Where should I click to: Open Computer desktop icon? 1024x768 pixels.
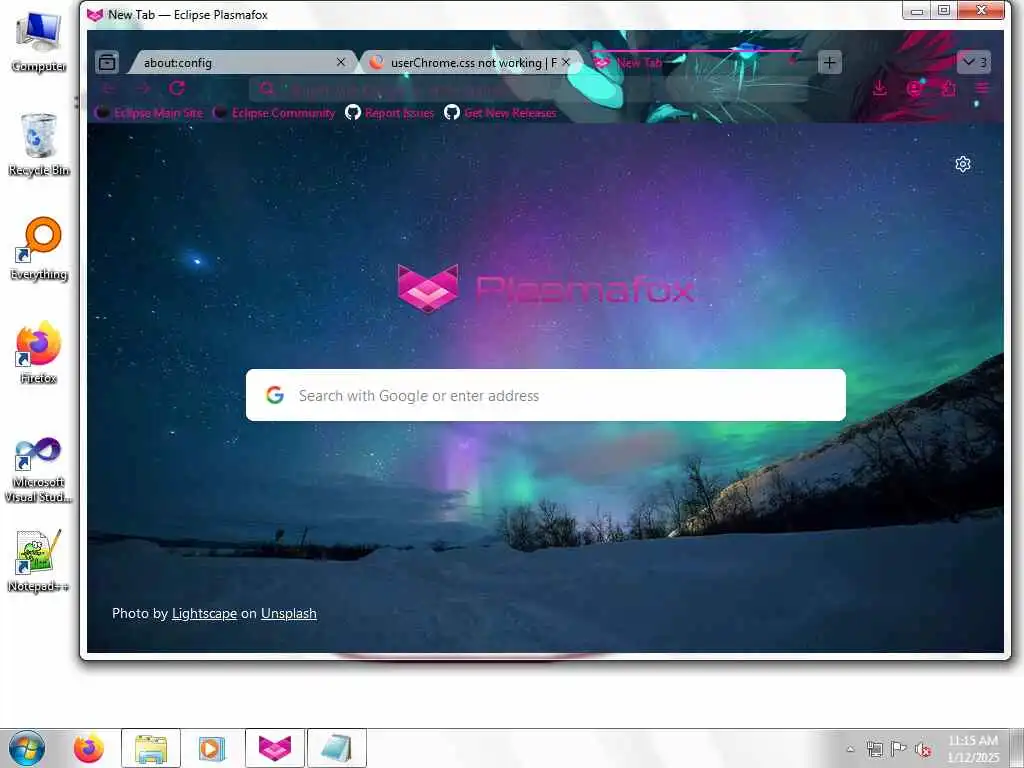pos(39,42)
